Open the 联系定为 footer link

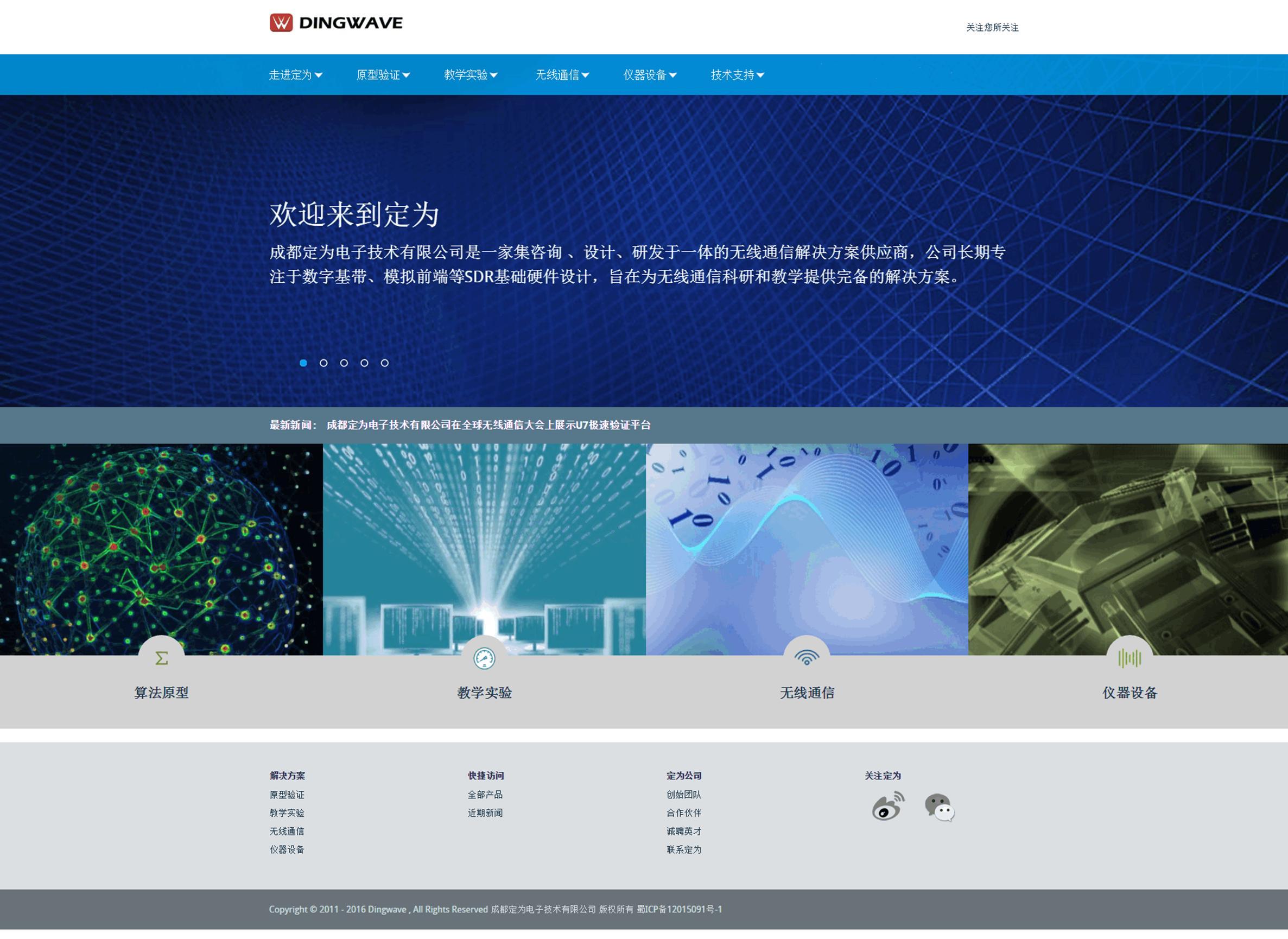coord(684,849)
